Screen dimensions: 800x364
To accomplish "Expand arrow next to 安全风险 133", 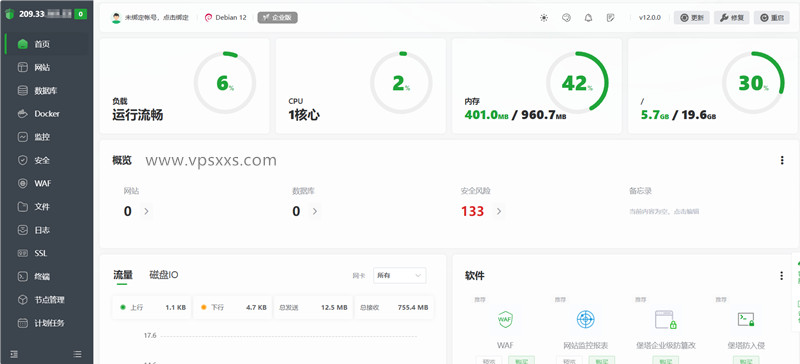I will pyautogui.click(x=499, y=211).
